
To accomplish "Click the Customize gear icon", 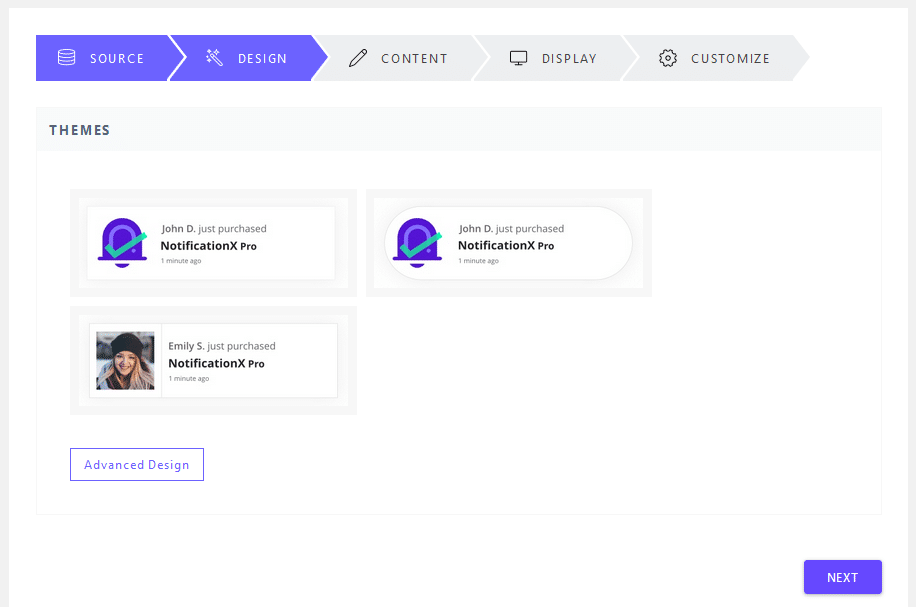I will click(668, 58).
